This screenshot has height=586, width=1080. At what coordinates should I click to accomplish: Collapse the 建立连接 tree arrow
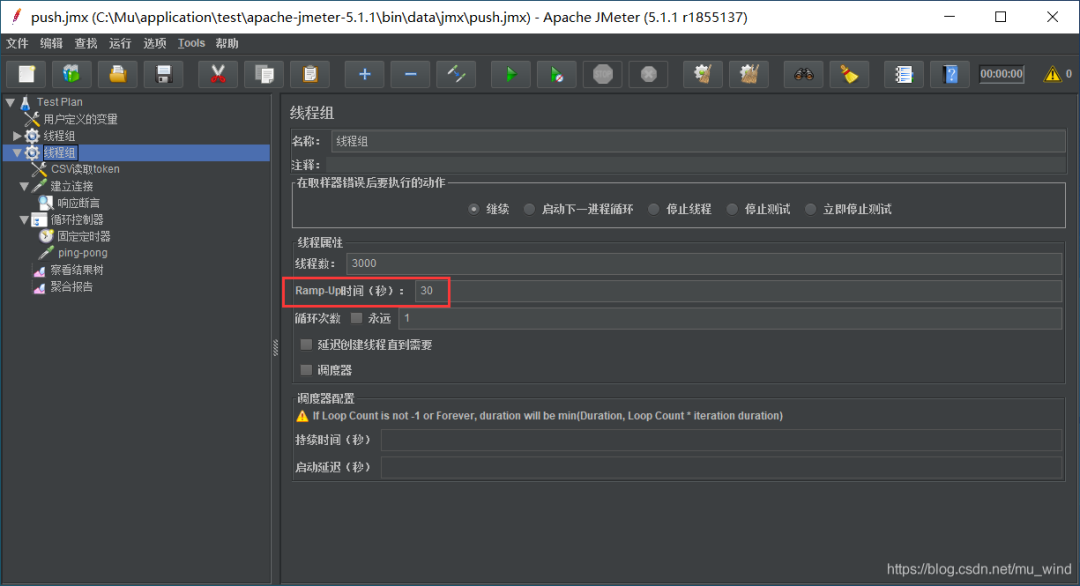(24, 186)
